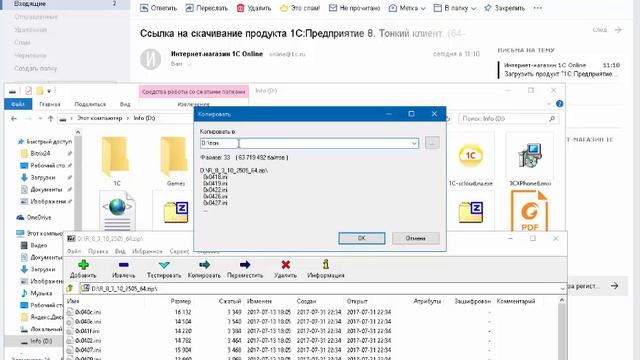Image resolution: width=640 pixels, height=360 pixels.
Task: Sort by Имя column in 7-Zip
Action: pos(73,301)
